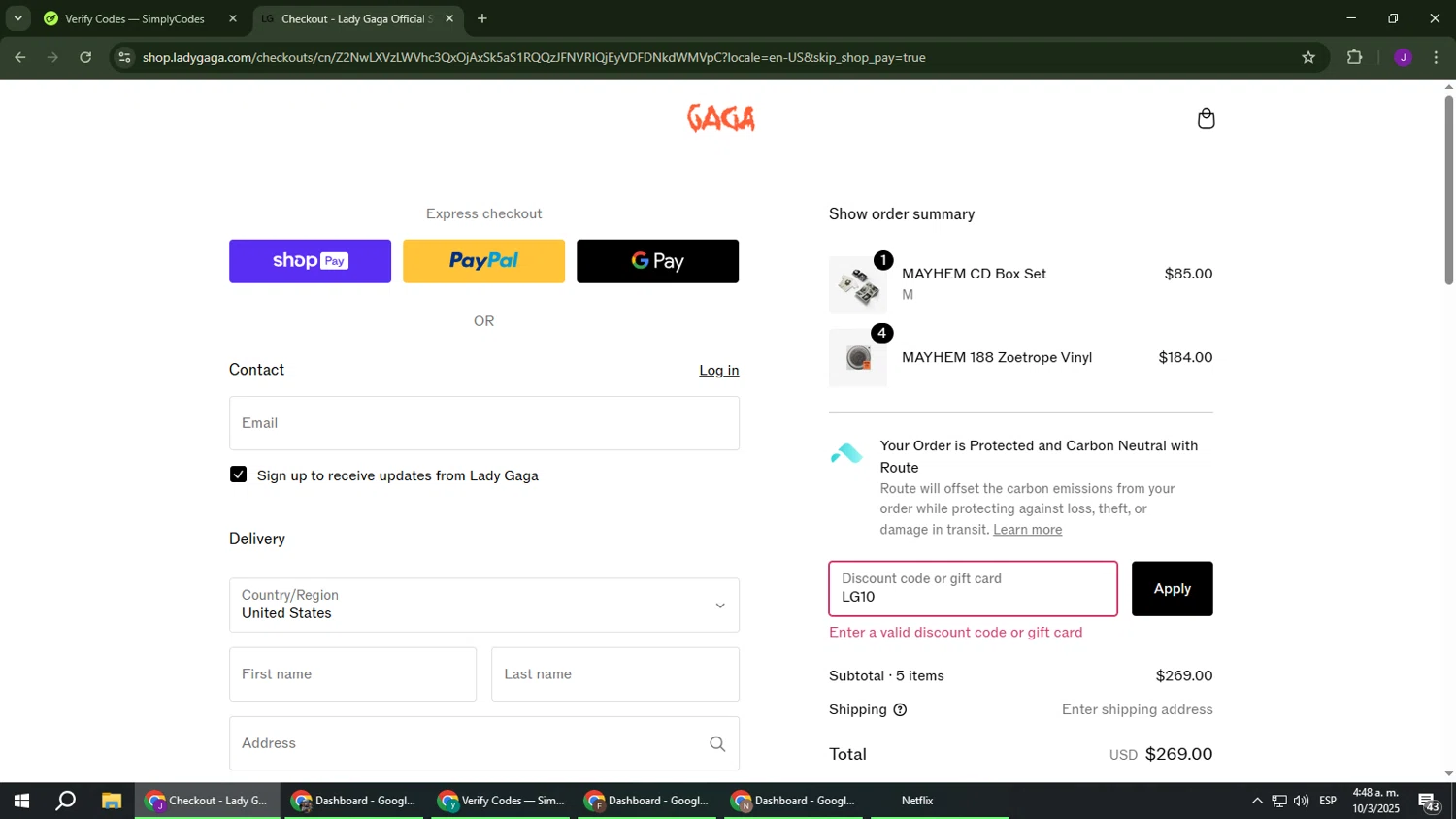
Task: Click ESP language indicator
Action: pos(1328,801)
